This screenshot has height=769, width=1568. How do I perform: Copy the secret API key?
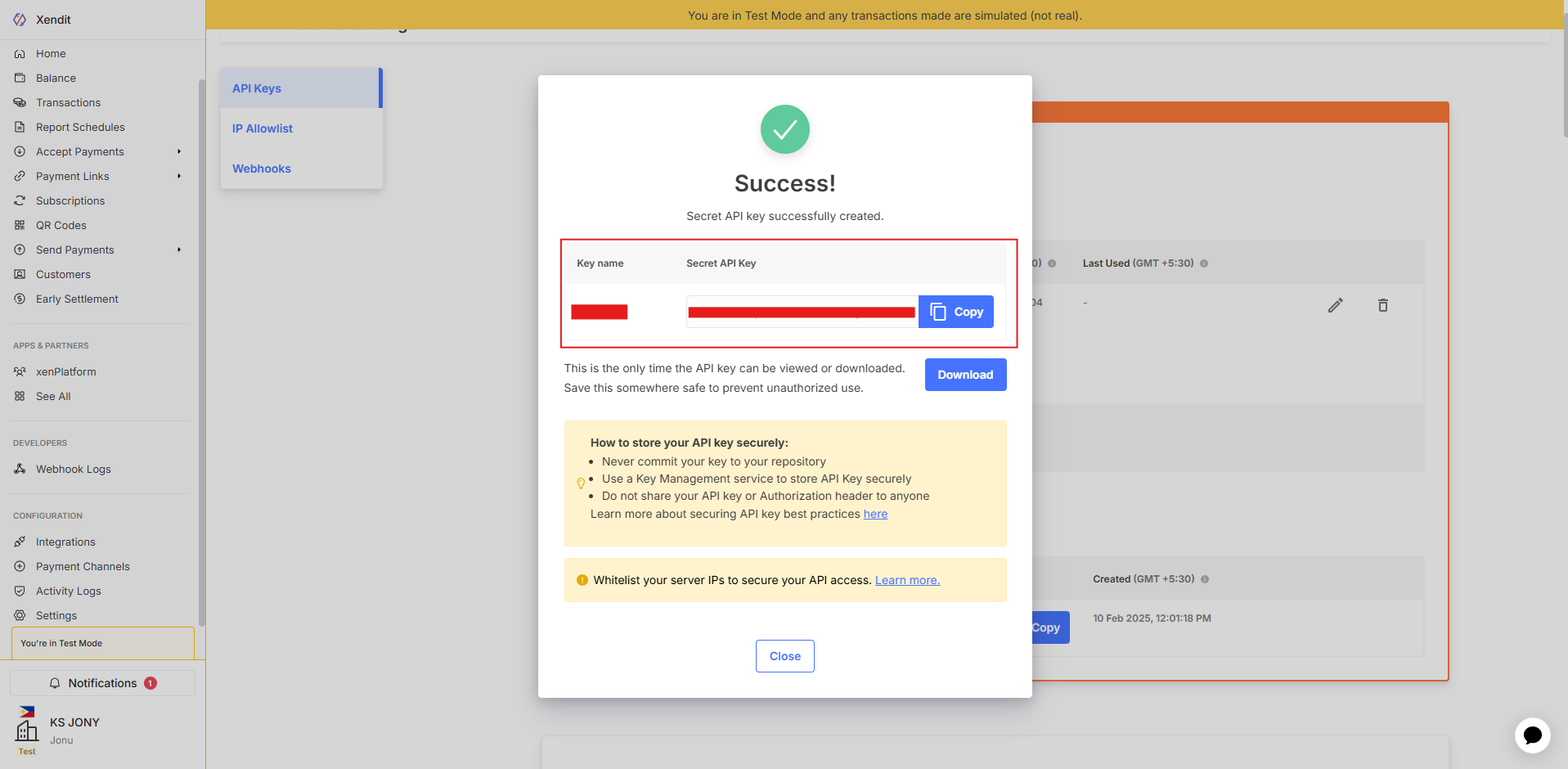click(x=955, y=312)
